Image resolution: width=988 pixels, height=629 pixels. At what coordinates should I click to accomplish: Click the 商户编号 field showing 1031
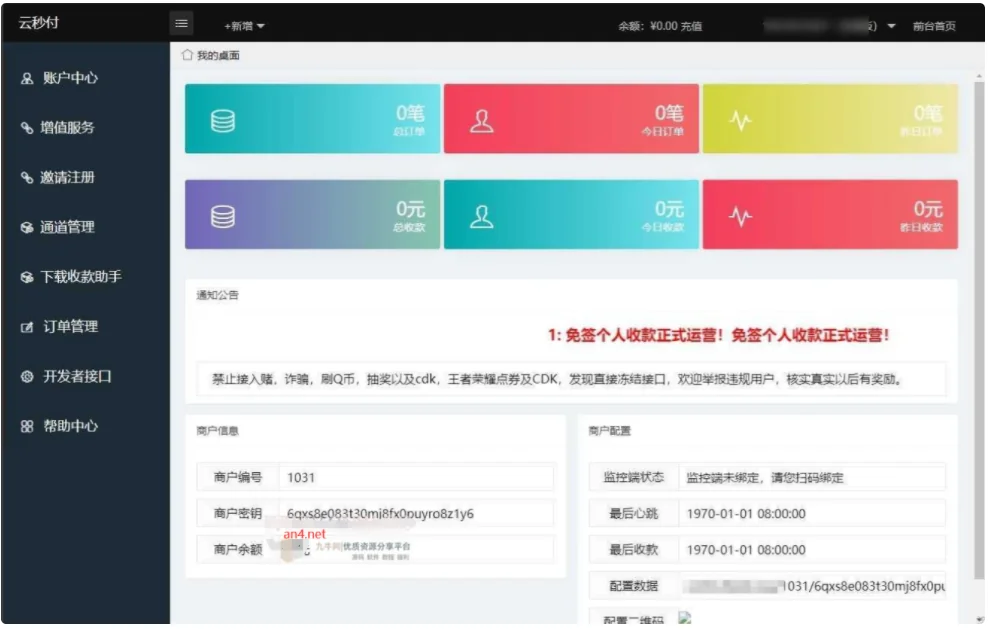click(x=414, y=478)
